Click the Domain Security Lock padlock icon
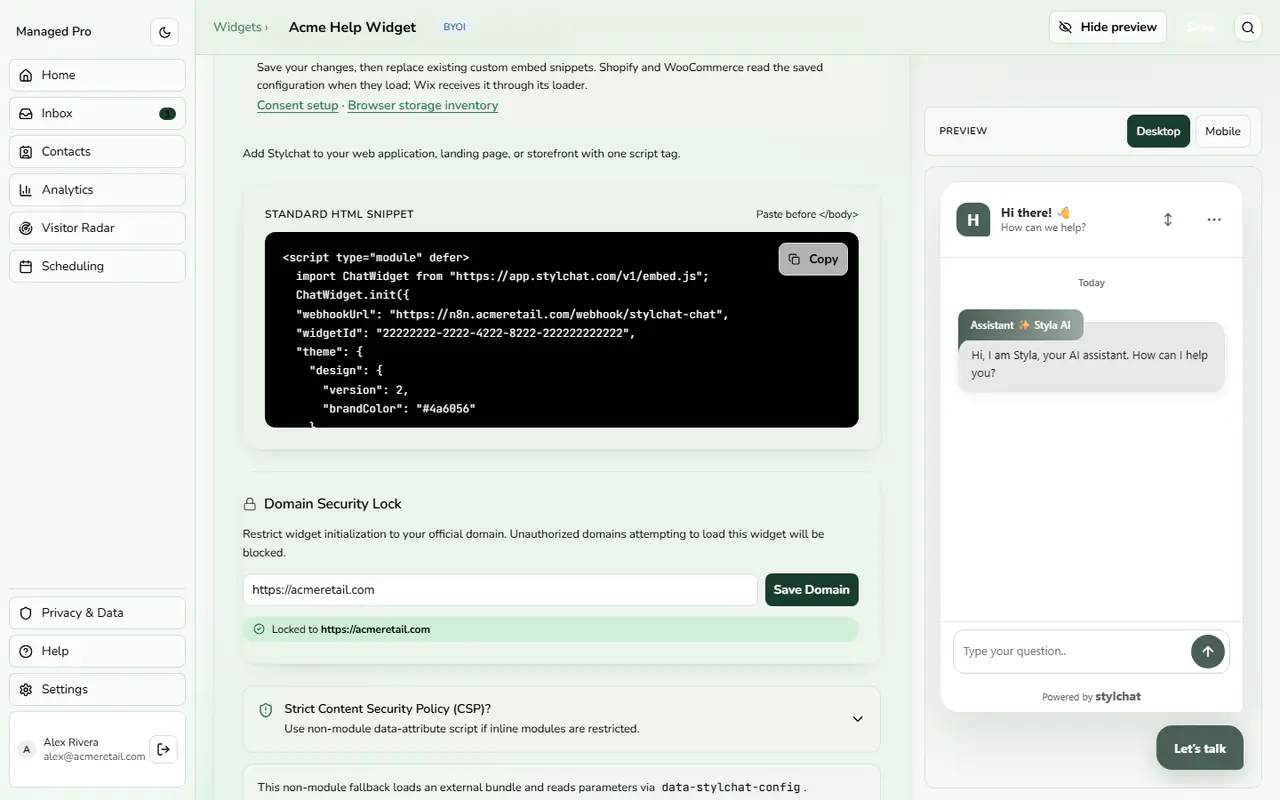1280x800 pixels. pos(250,504)
